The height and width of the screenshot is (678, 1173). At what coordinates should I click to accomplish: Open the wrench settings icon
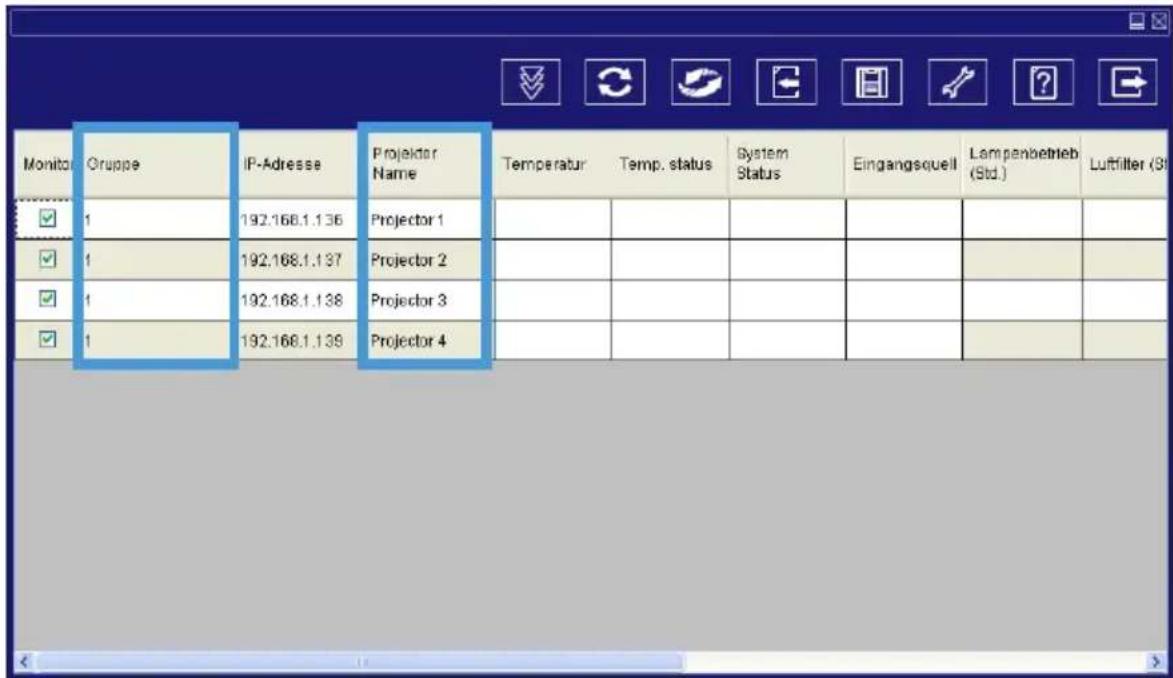(958, 82)
